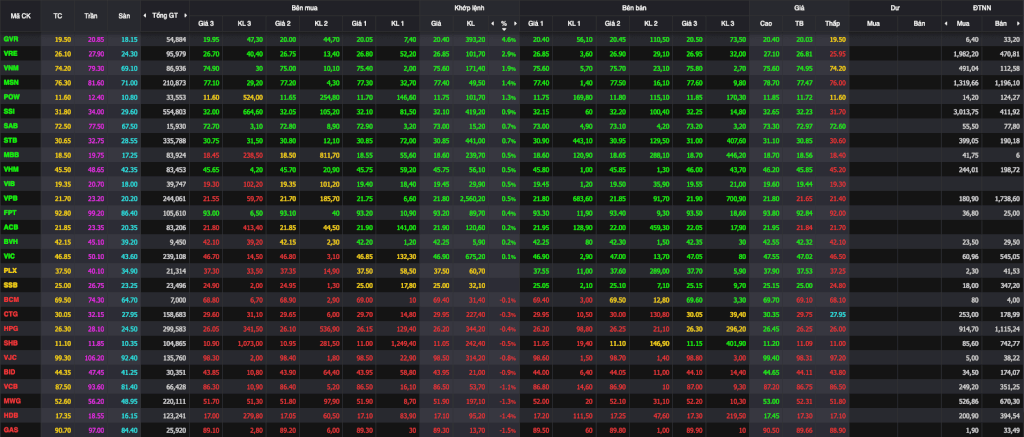This screenshot has height=437, width=1024.
Task: Select the GAS ticker
Action: (10, 430)
